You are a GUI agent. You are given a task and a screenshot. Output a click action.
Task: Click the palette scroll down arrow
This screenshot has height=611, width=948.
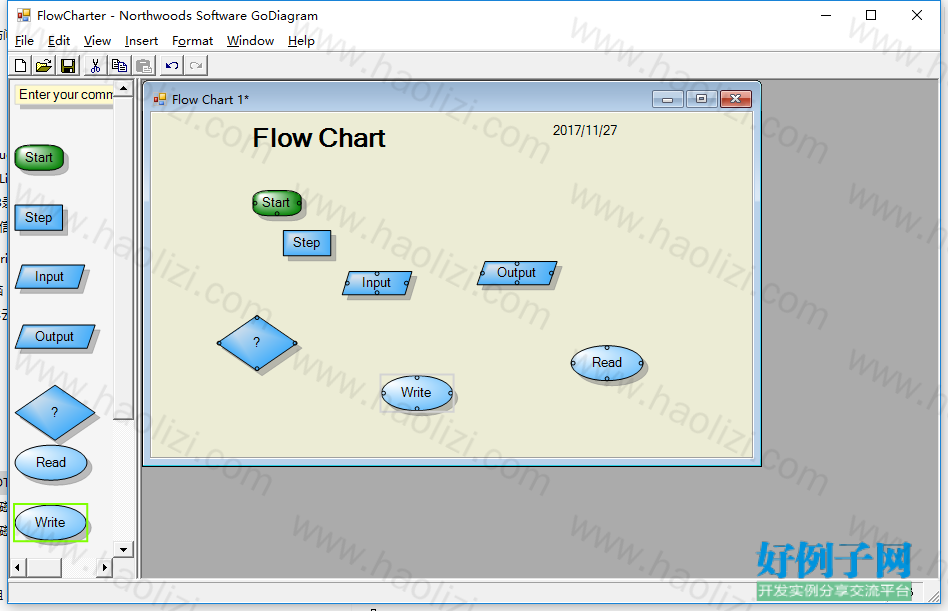click(123, 549)
